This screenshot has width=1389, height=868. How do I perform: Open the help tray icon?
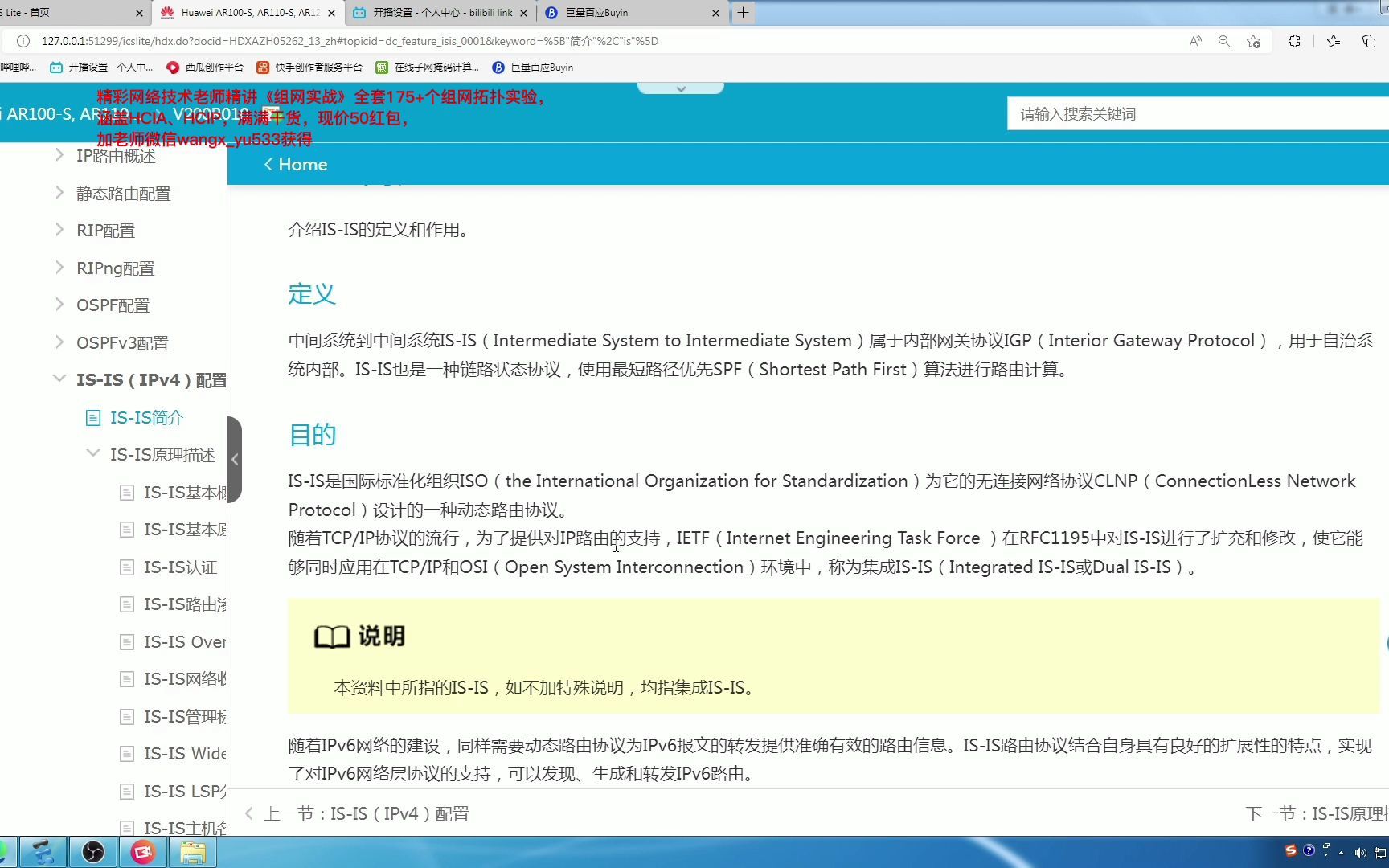point(1309,850)
